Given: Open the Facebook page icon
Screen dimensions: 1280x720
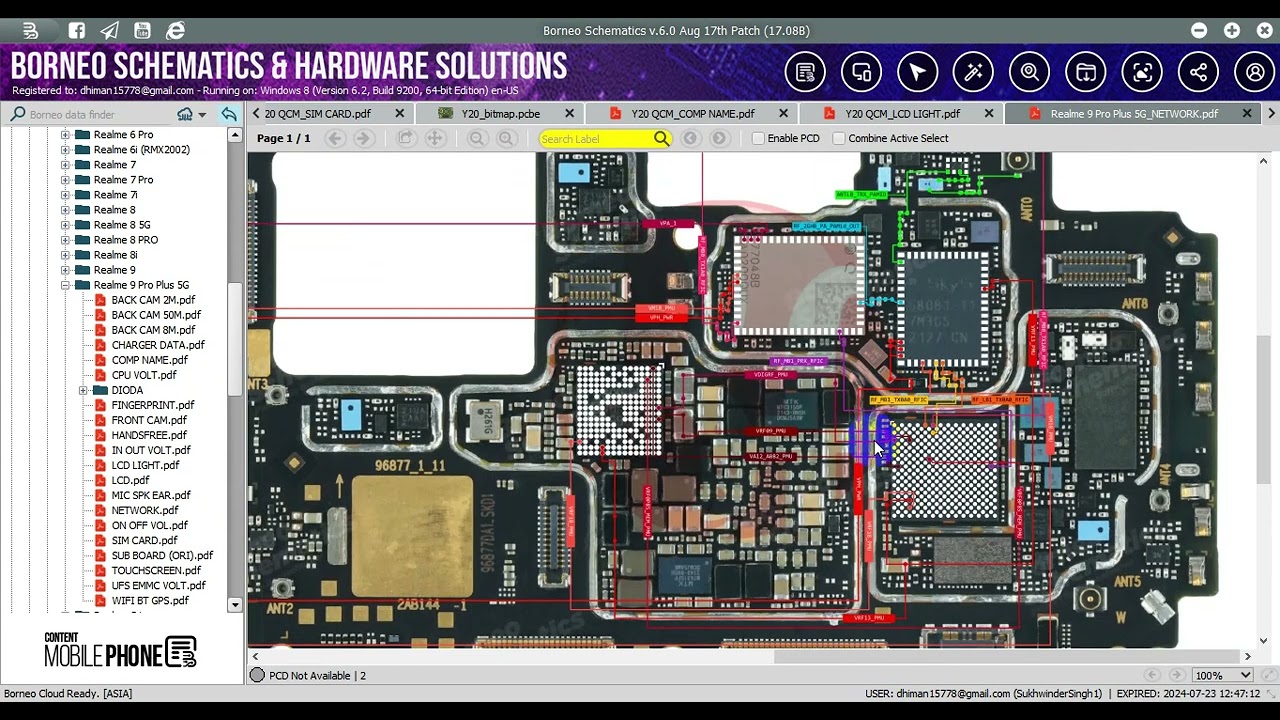Looking at the screenshot, I should (x=77, y=31).
